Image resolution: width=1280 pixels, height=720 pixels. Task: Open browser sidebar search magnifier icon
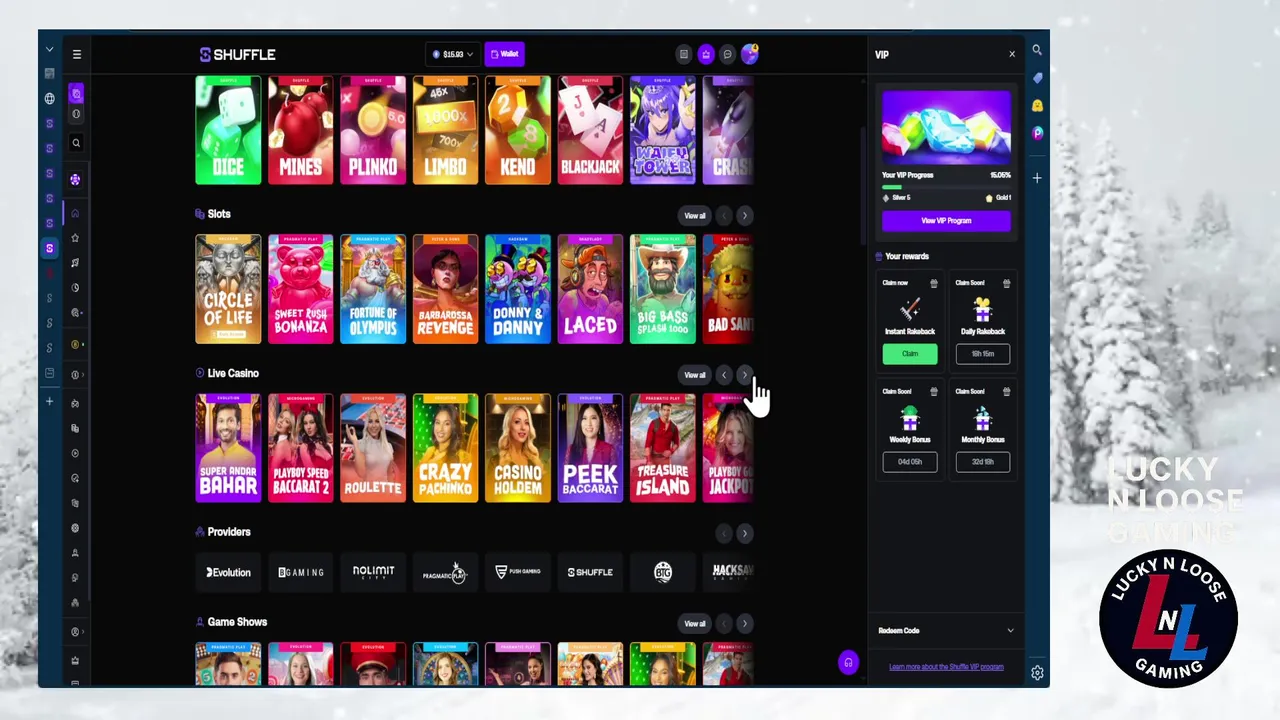tap(1038, 50)
